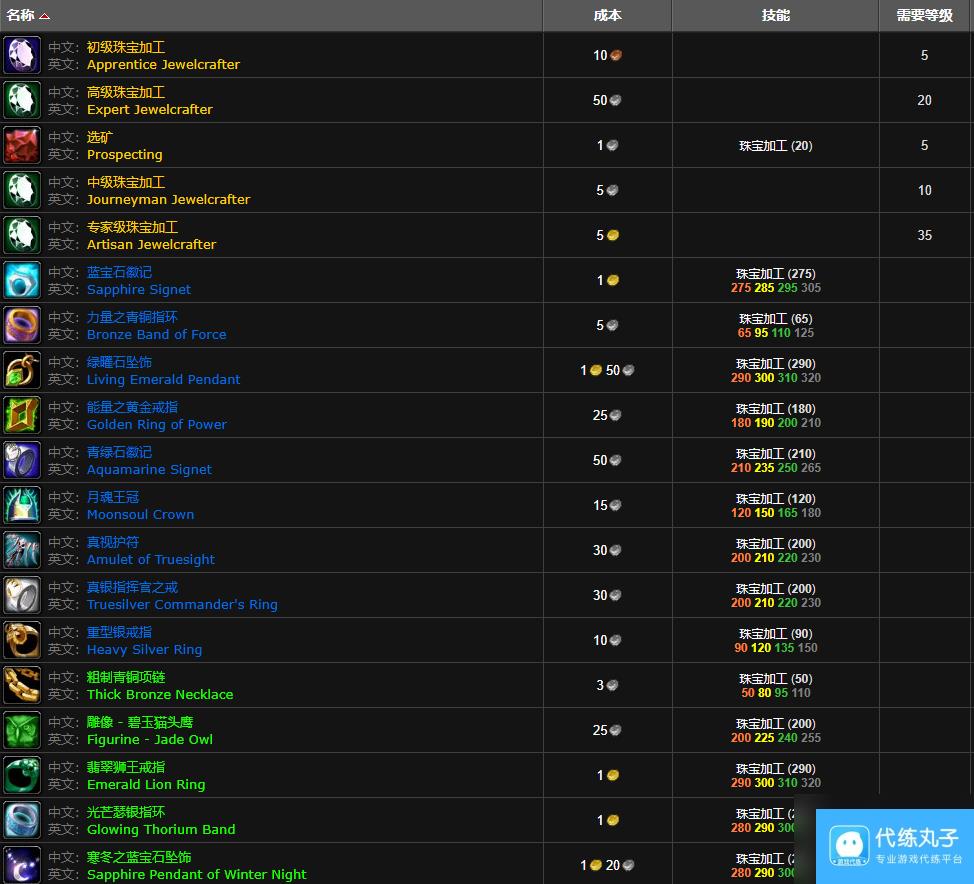Viewport: 974px width, 884px height.
Task: Open the Thick Bronze Necklace link
Action: click(160, 695)
